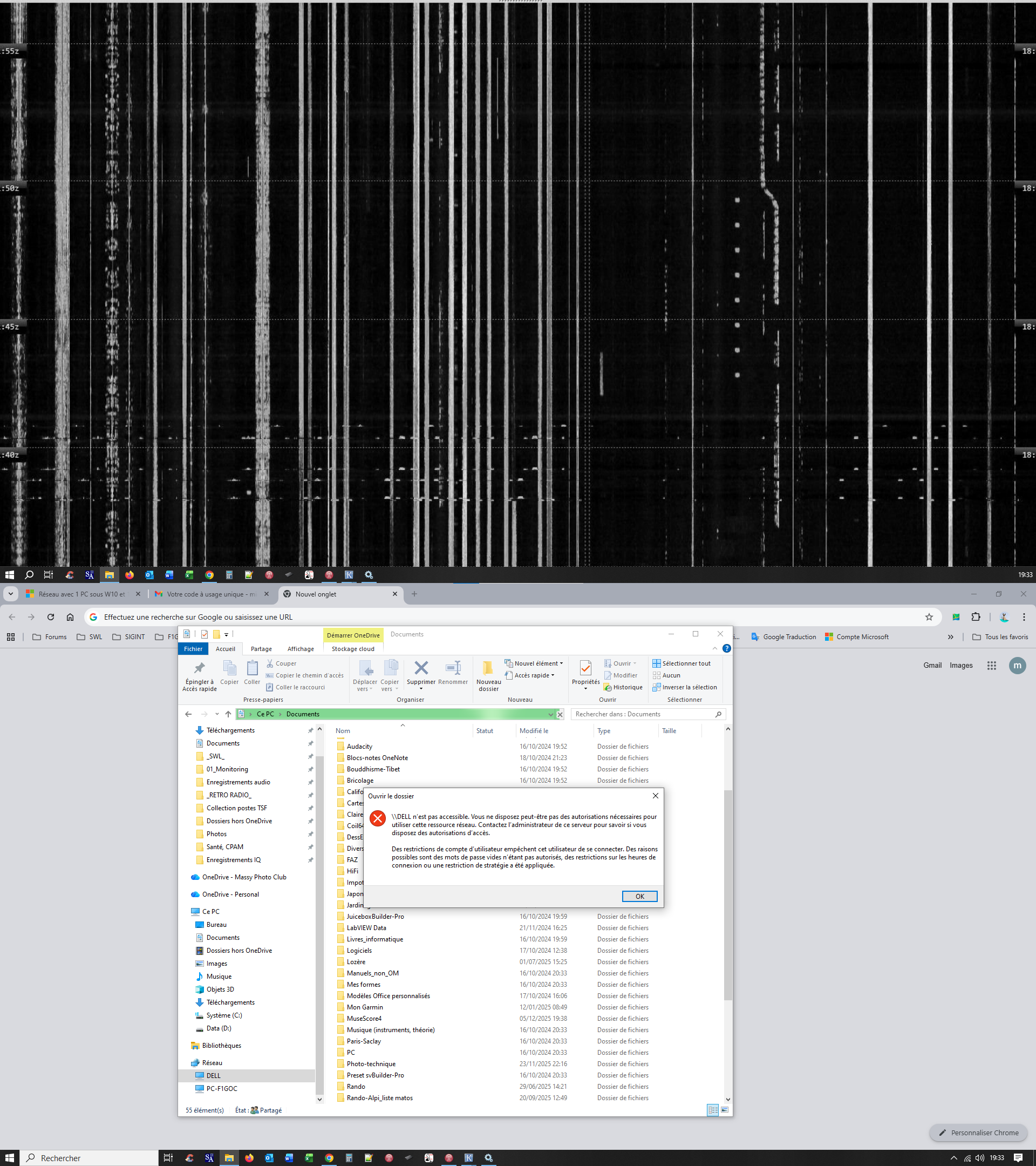Open Chrome extensions puzzle icon
1036x1166 pixels.
tap(976, 616)
